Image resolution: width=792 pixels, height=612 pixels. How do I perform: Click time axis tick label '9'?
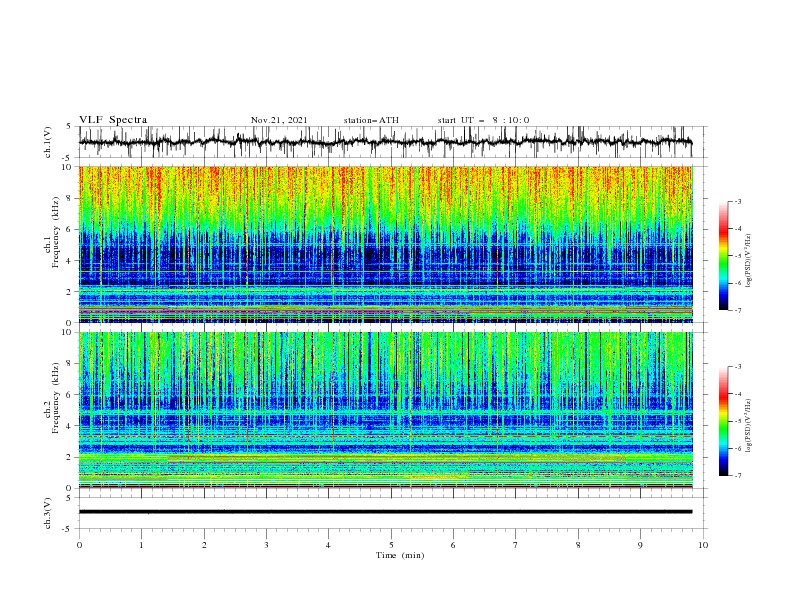tap(641, 545)
